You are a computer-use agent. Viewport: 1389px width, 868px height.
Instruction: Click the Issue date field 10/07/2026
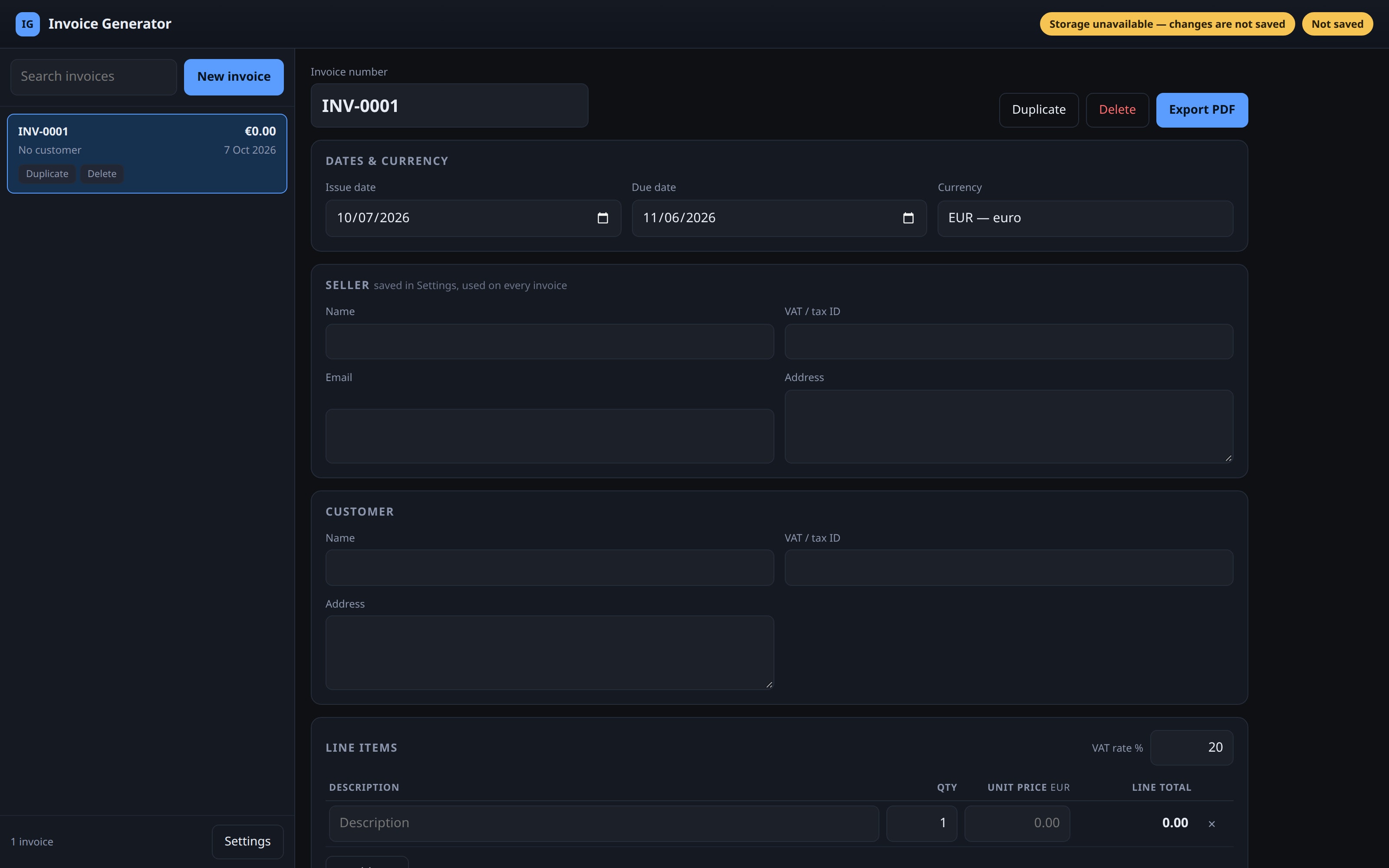473,218
